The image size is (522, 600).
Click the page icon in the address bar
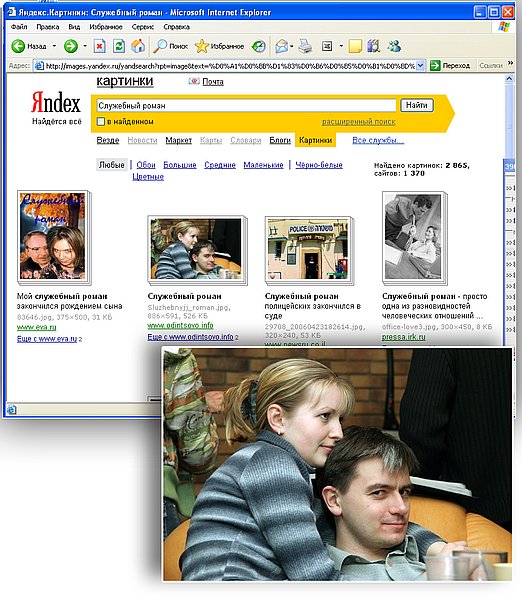(x=39, y=66)
